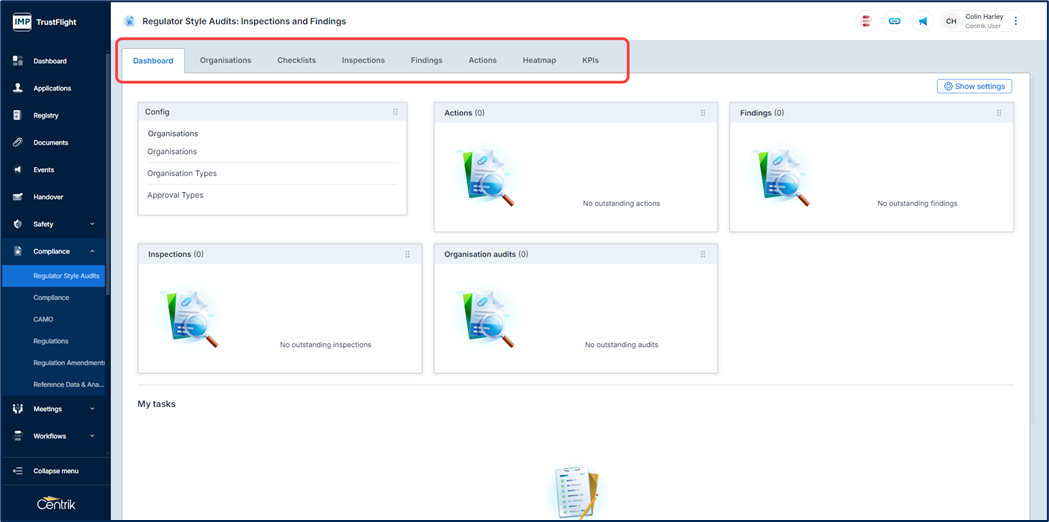Viewport: 1049px width, 522px height.
Task: Click the Events icon in sidebar
Action: (x=17, y=170)
